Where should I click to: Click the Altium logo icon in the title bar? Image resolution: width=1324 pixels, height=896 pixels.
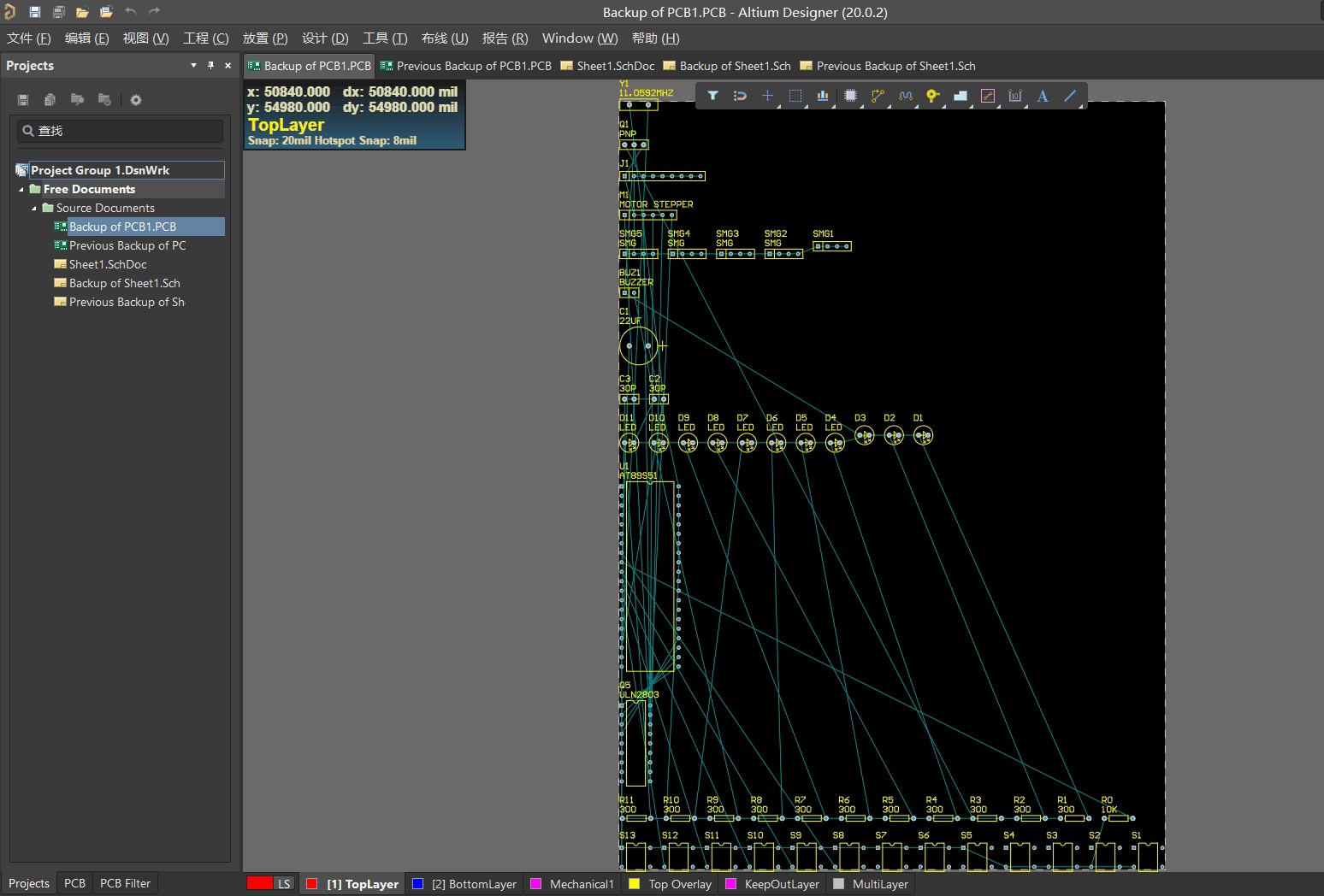click(10, 11)
